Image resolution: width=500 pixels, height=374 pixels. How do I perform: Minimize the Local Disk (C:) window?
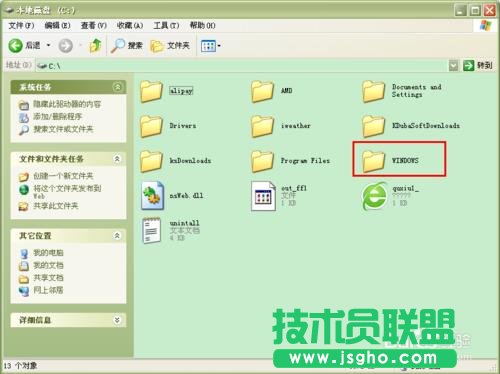coord(461,11)
